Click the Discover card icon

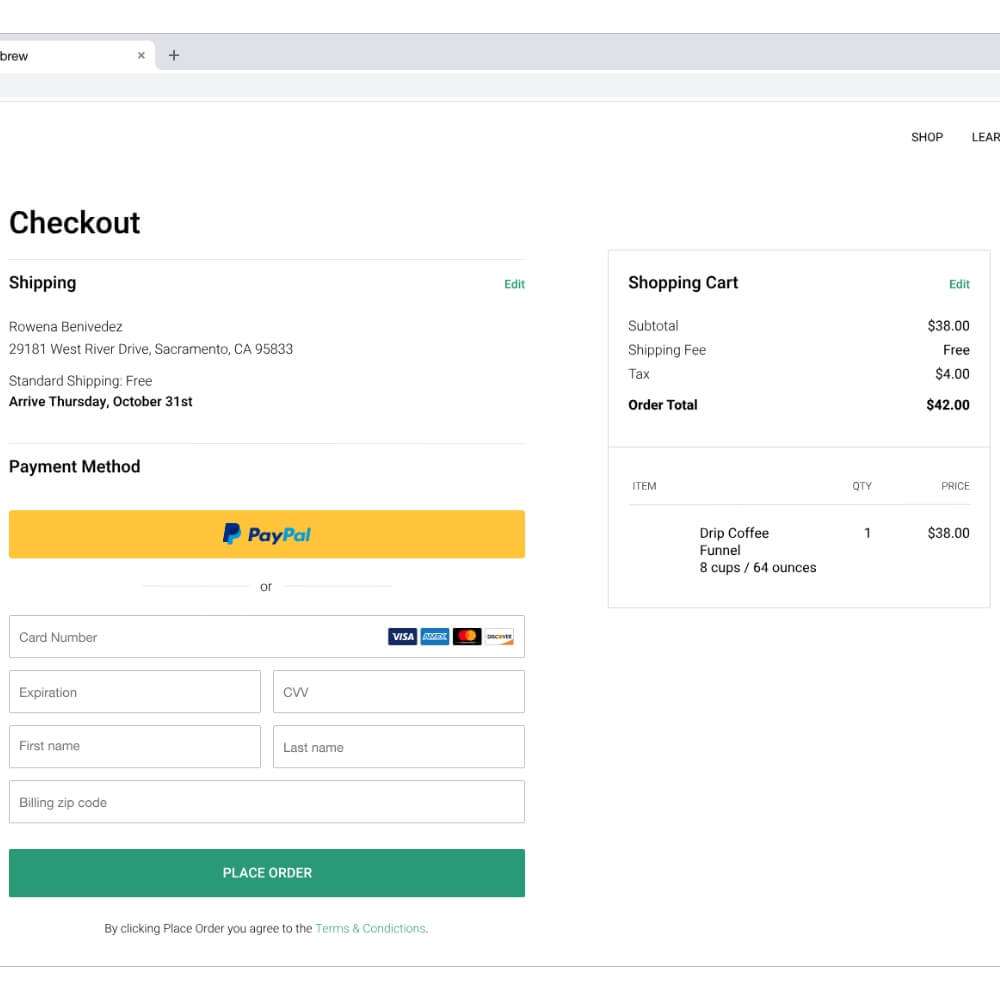499,637
